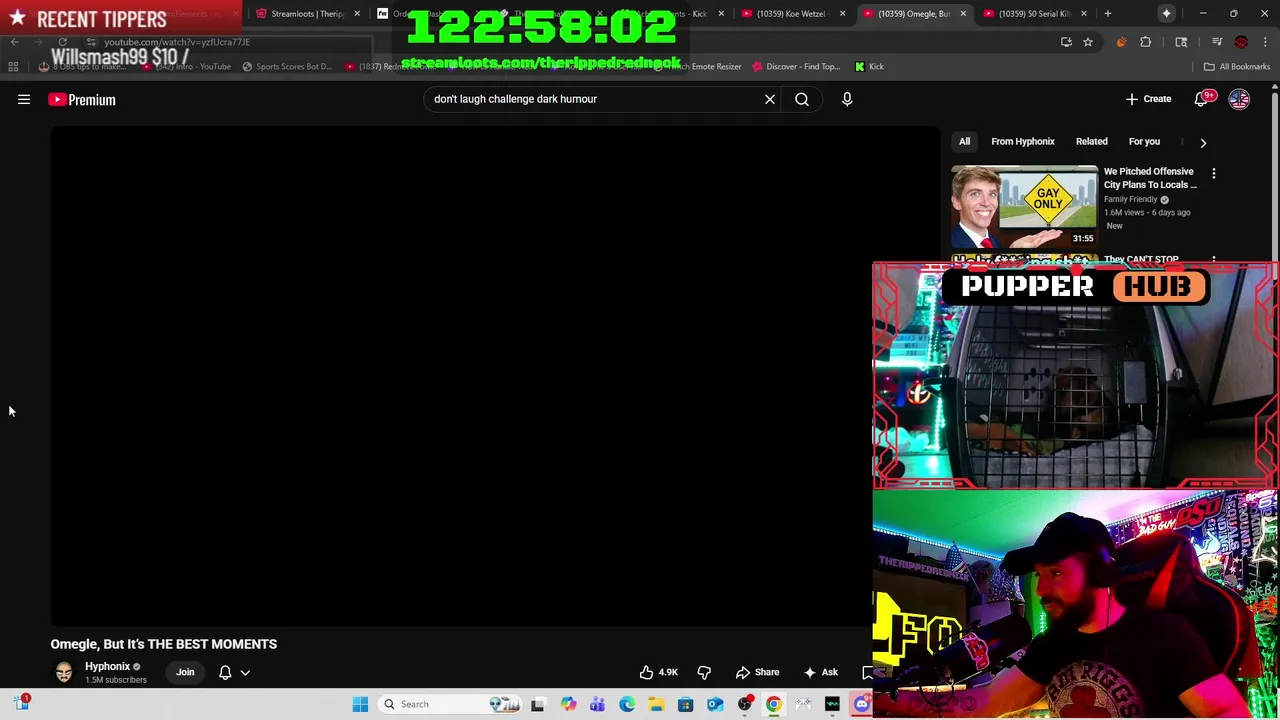Start voice search with microphone
This screenshot has height=720, width=1280.
click(x=847, y=99)
